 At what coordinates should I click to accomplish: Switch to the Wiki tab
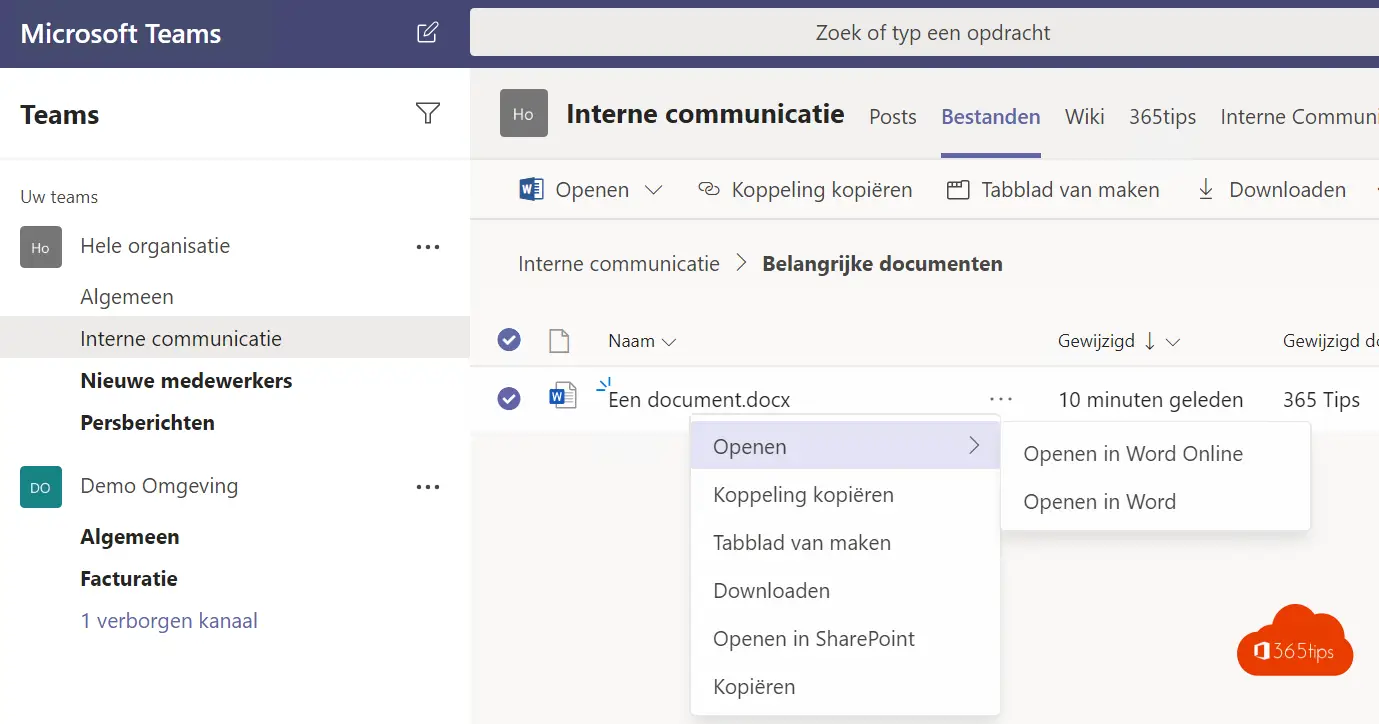click(1085, 117)
